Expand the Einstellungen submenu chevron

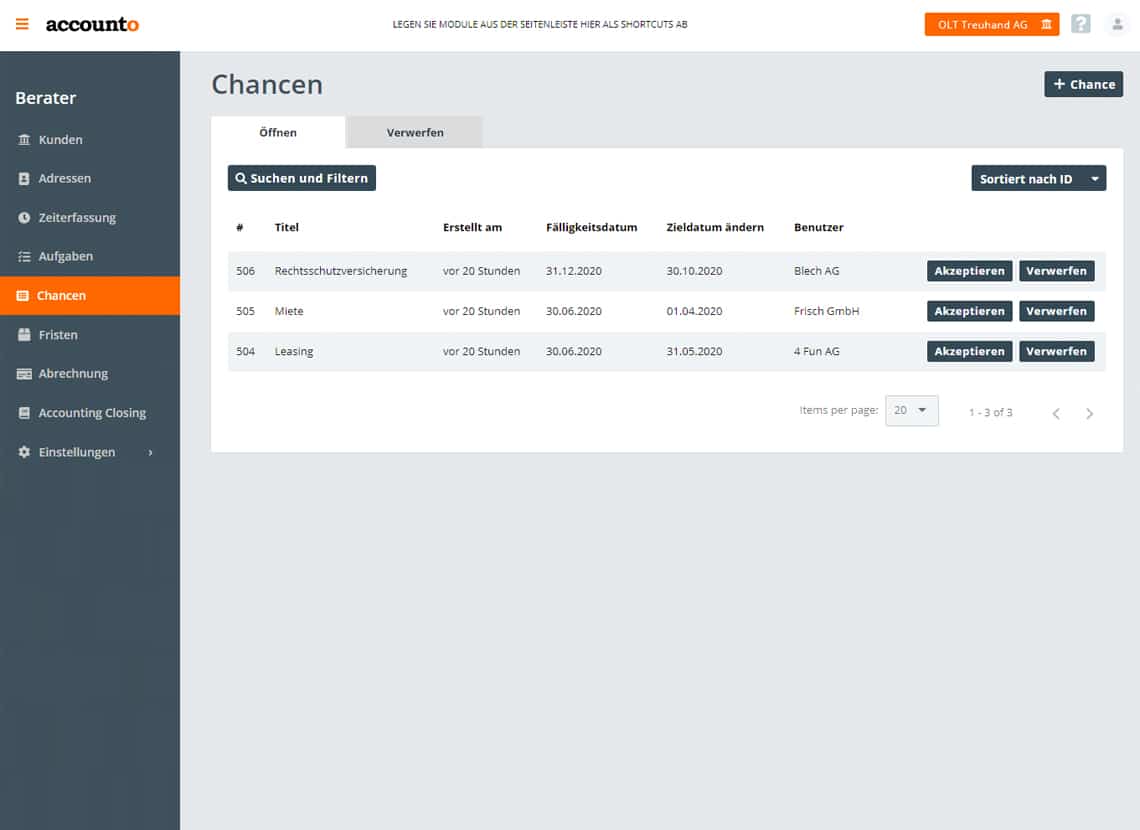pos(150,453)
